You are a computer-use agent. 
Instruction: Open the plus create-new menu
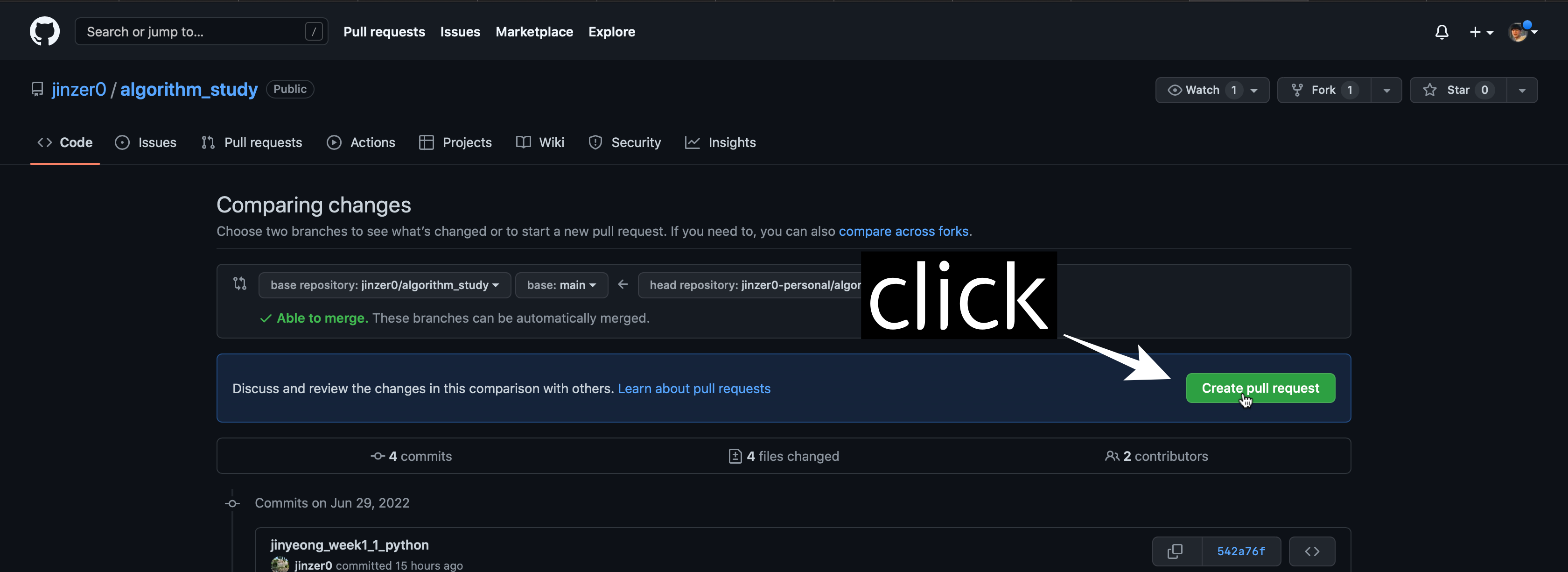(x=1480, y=32)
